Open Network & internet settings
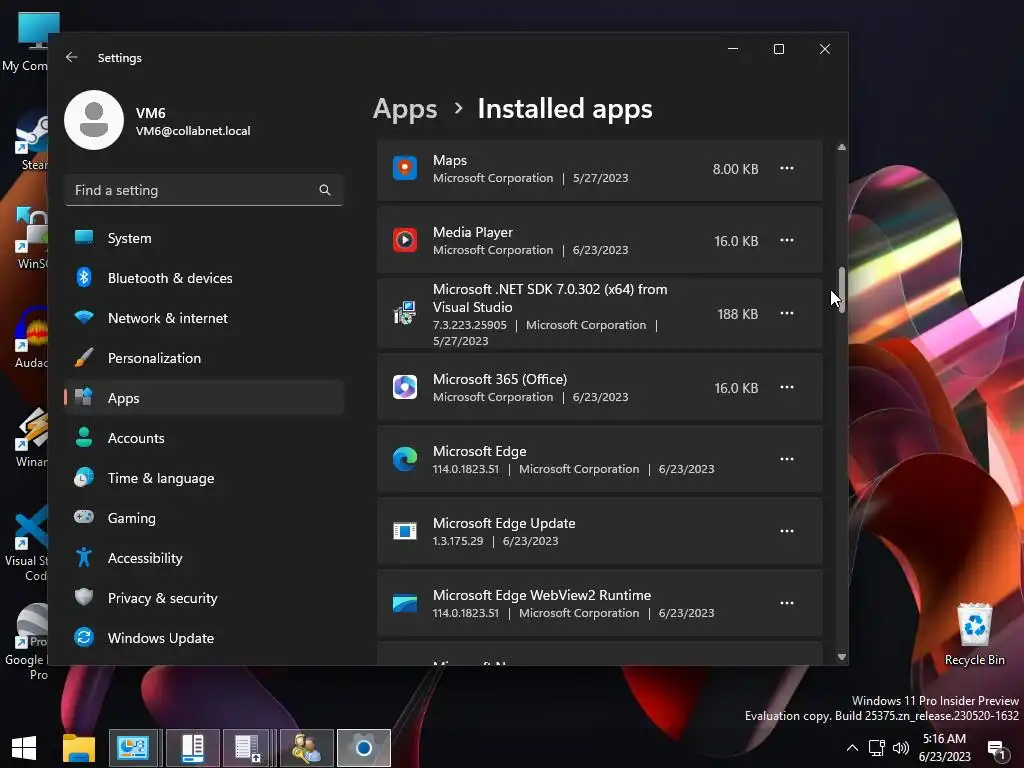1024x768 pixels. pos(204,317)
